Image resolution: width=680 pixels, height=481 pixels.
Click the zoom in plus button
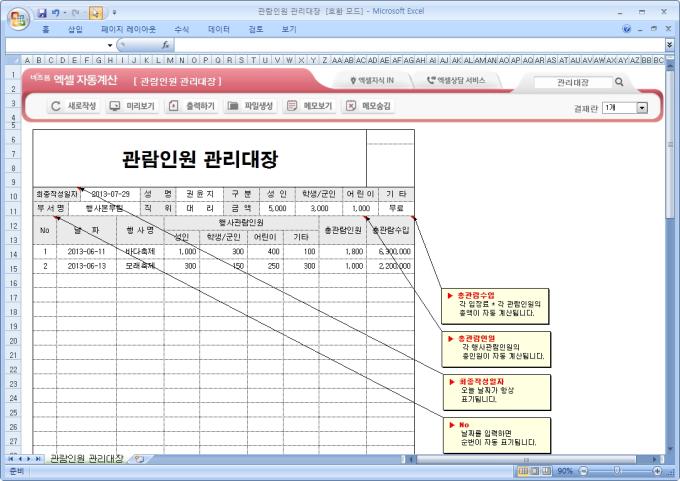tap(657, 471)
